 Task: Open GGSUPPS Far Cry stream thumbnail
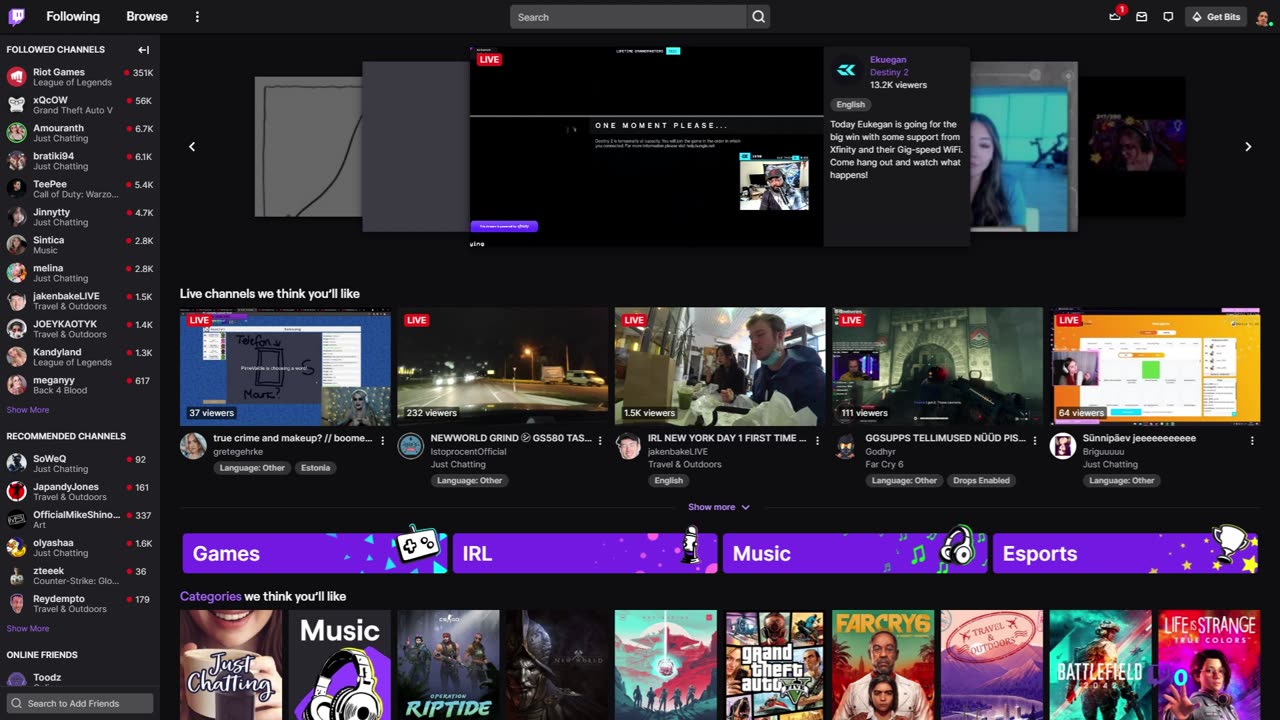tap(938, 366)
